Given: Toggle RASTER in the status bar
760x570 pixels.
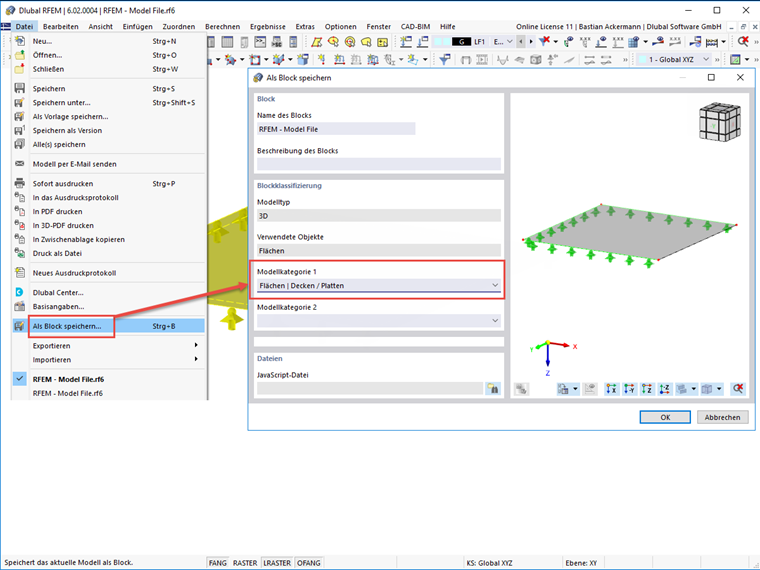Looking at the screenshot, I should click(245, 563).
